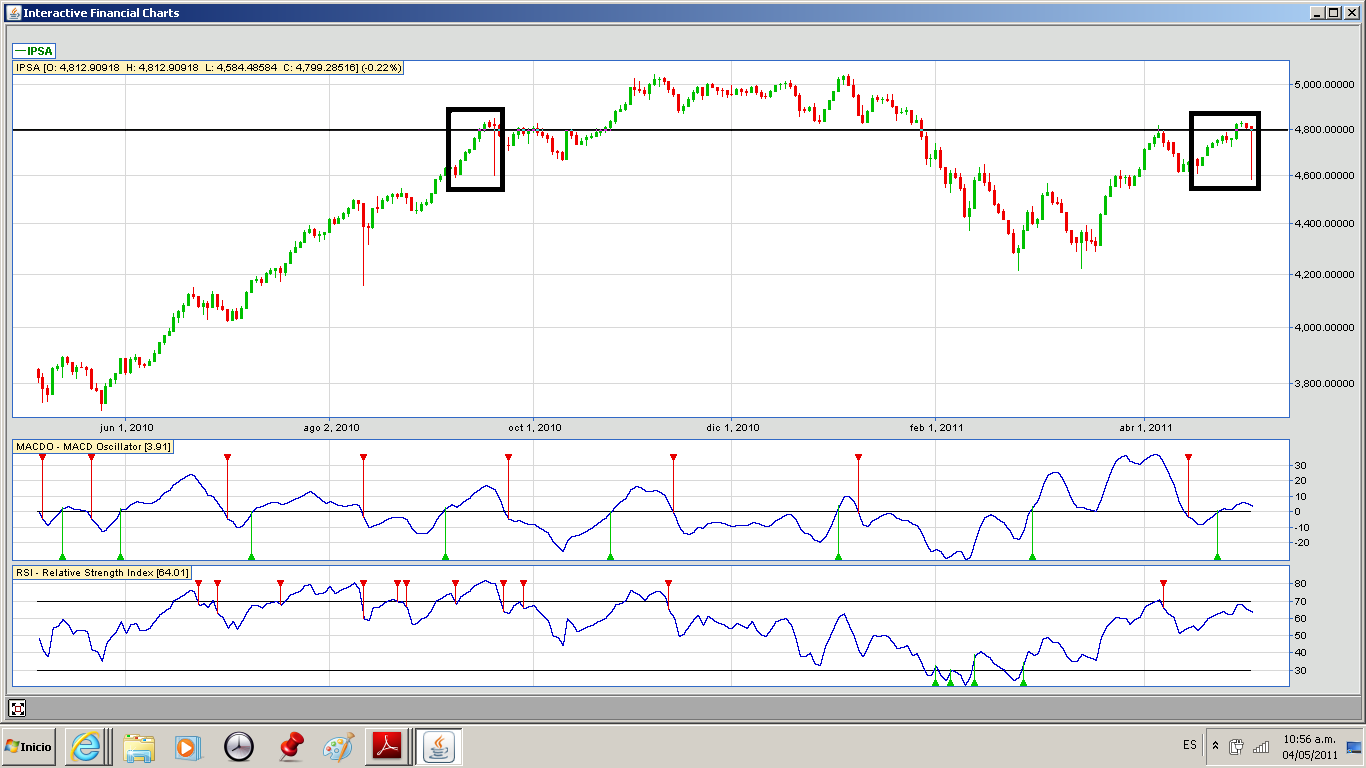The height and width of the screenshot is (768, 1366).
Task: Click the 5,000.00000 price axis label
Action: point(1325,84)
